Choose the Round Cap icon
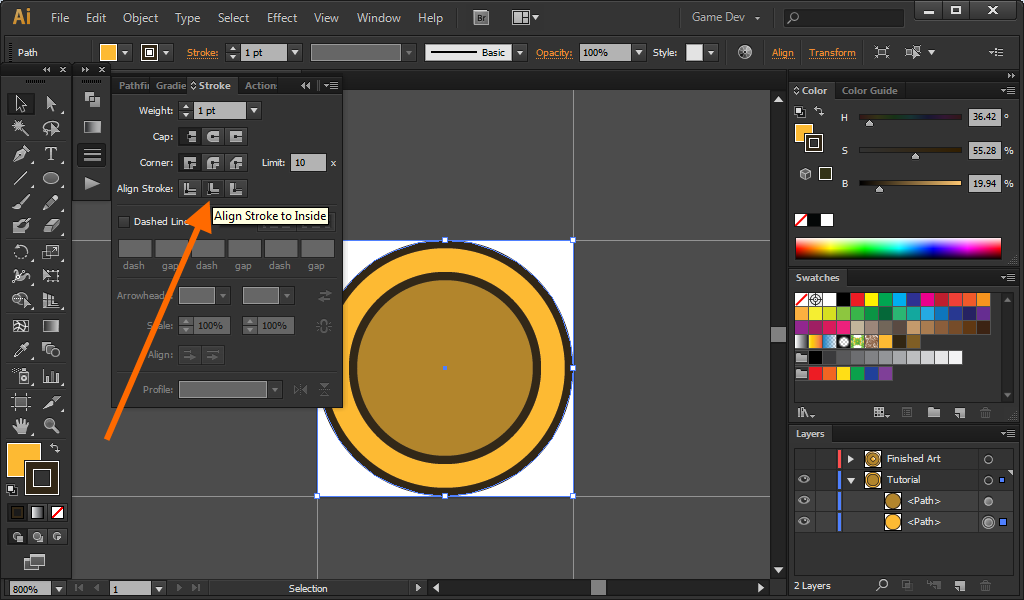Screen dimensions: 1024x600 pyautogui.click(x=213, y=136)
